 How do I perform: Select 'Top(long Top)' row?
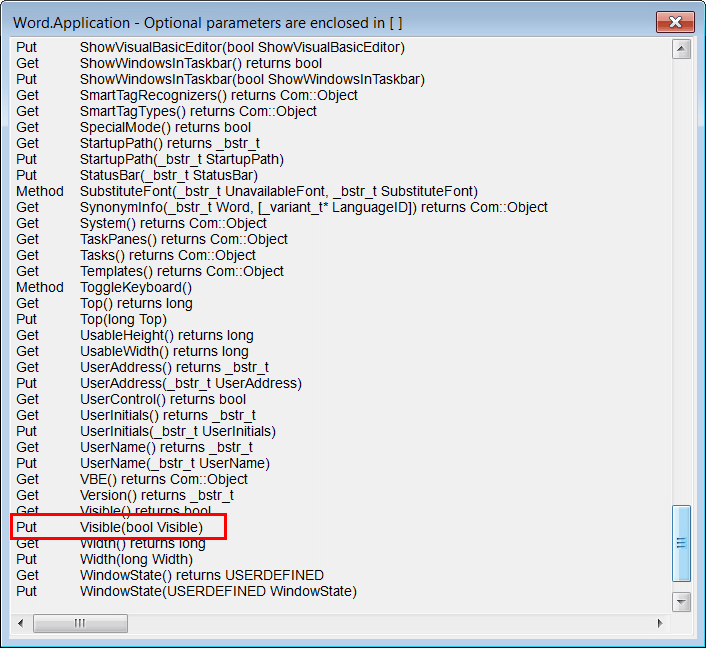coord(91,319)
